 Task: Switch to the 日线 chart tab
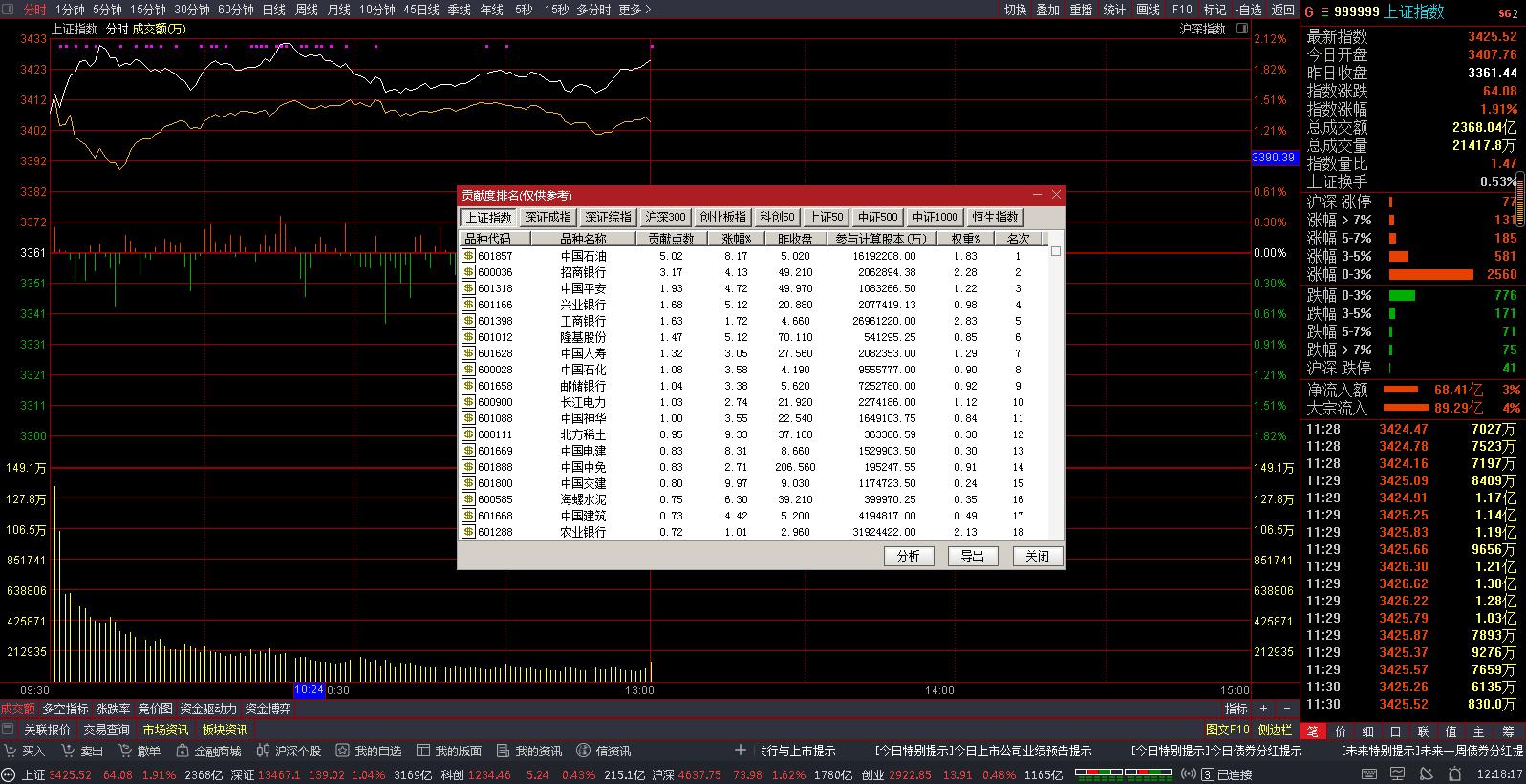(273, 10)
